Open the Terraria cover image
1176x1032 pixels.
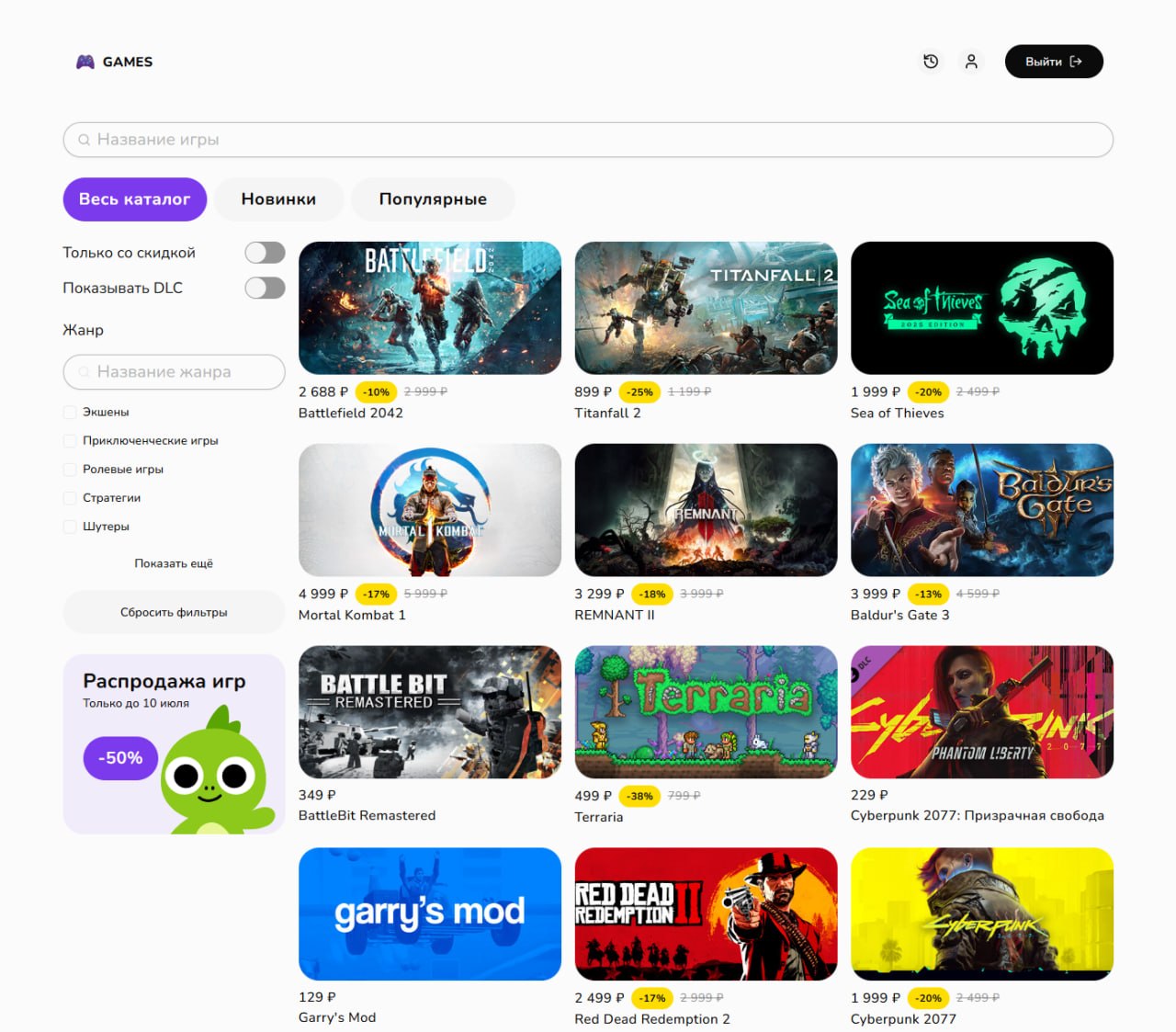(706, 712)
